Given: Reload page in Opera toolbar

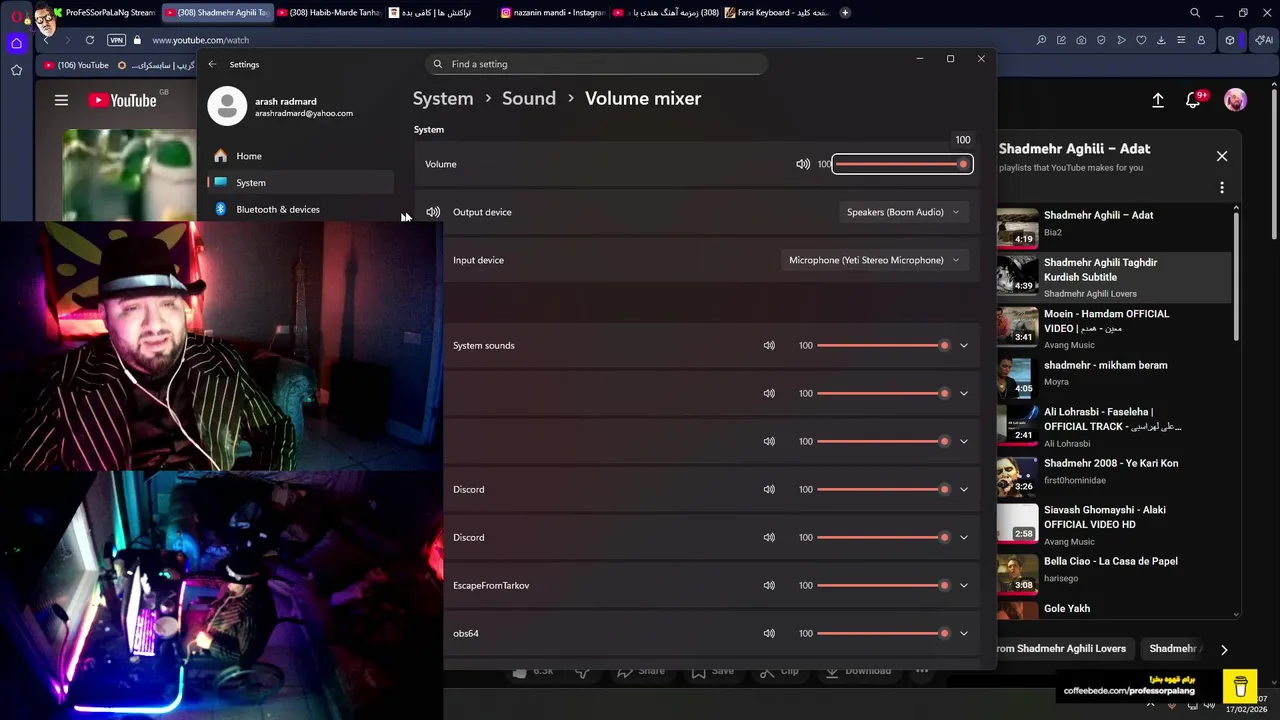Looking at the screenshot, I should click(90, 40).
